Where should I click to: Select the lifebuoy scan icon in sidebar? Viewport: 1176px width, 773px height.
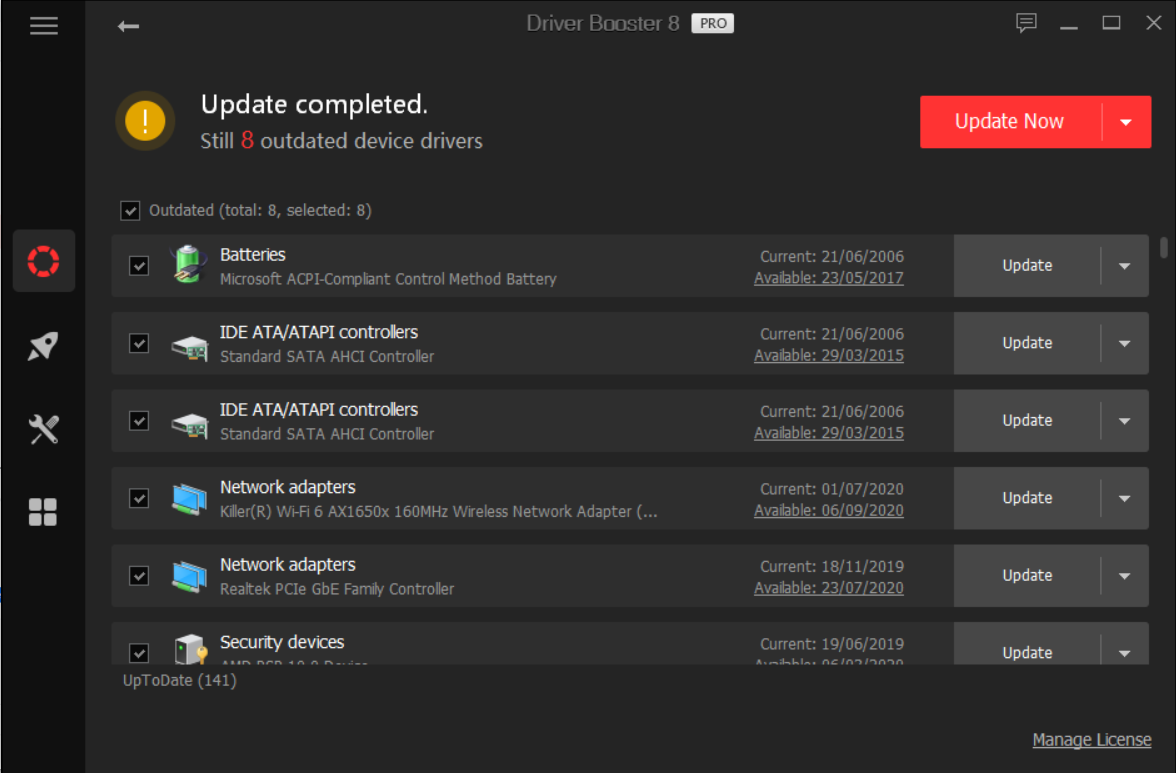pyautogui.click(x=43, y=261)
